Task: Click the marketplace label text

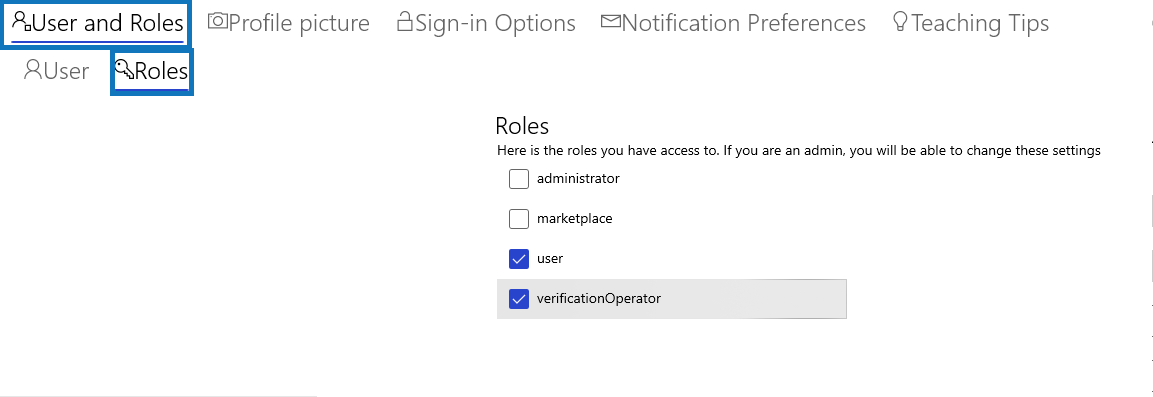Action: (x=574, y=219)
